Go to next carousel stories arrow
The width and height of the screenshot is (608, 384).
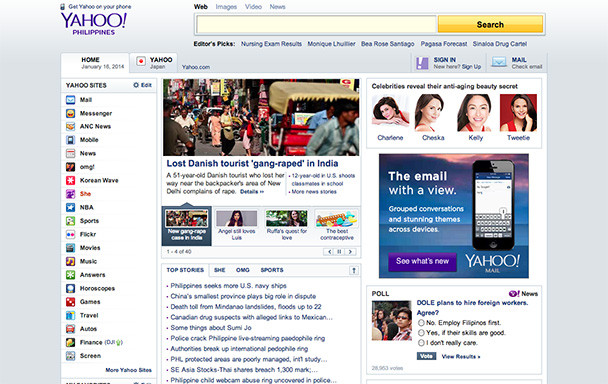tap(350, 252)
